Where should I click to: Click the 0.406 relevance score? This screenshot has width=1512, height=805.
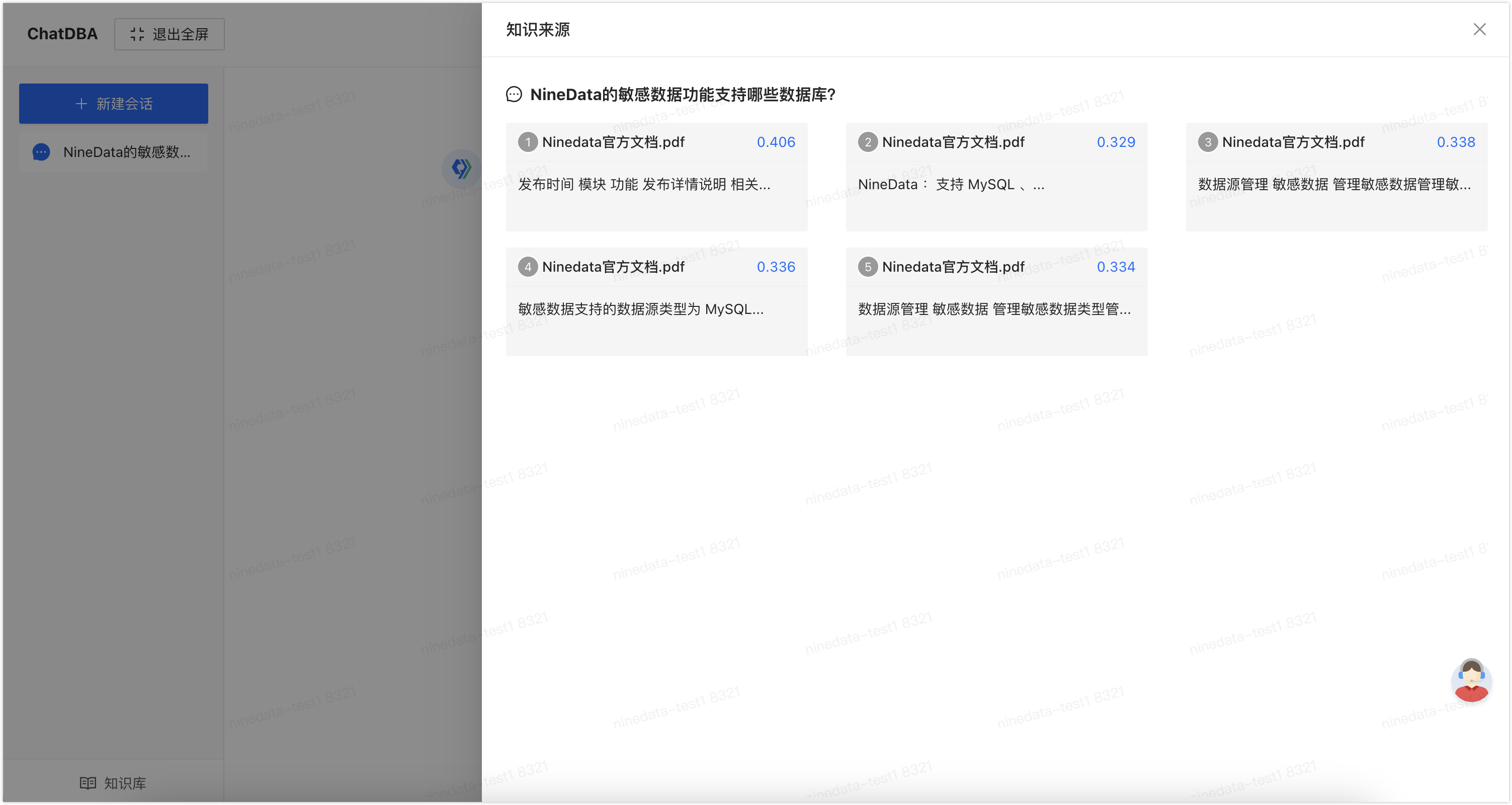click(x=776, y=142)
